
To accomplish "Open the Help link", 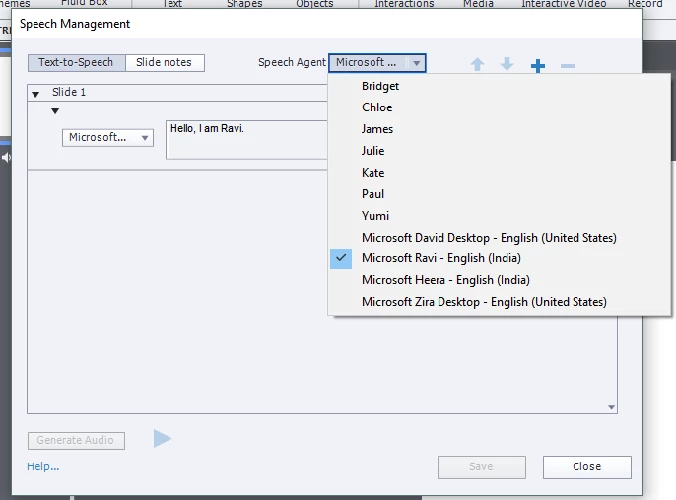I will (43, 466).
